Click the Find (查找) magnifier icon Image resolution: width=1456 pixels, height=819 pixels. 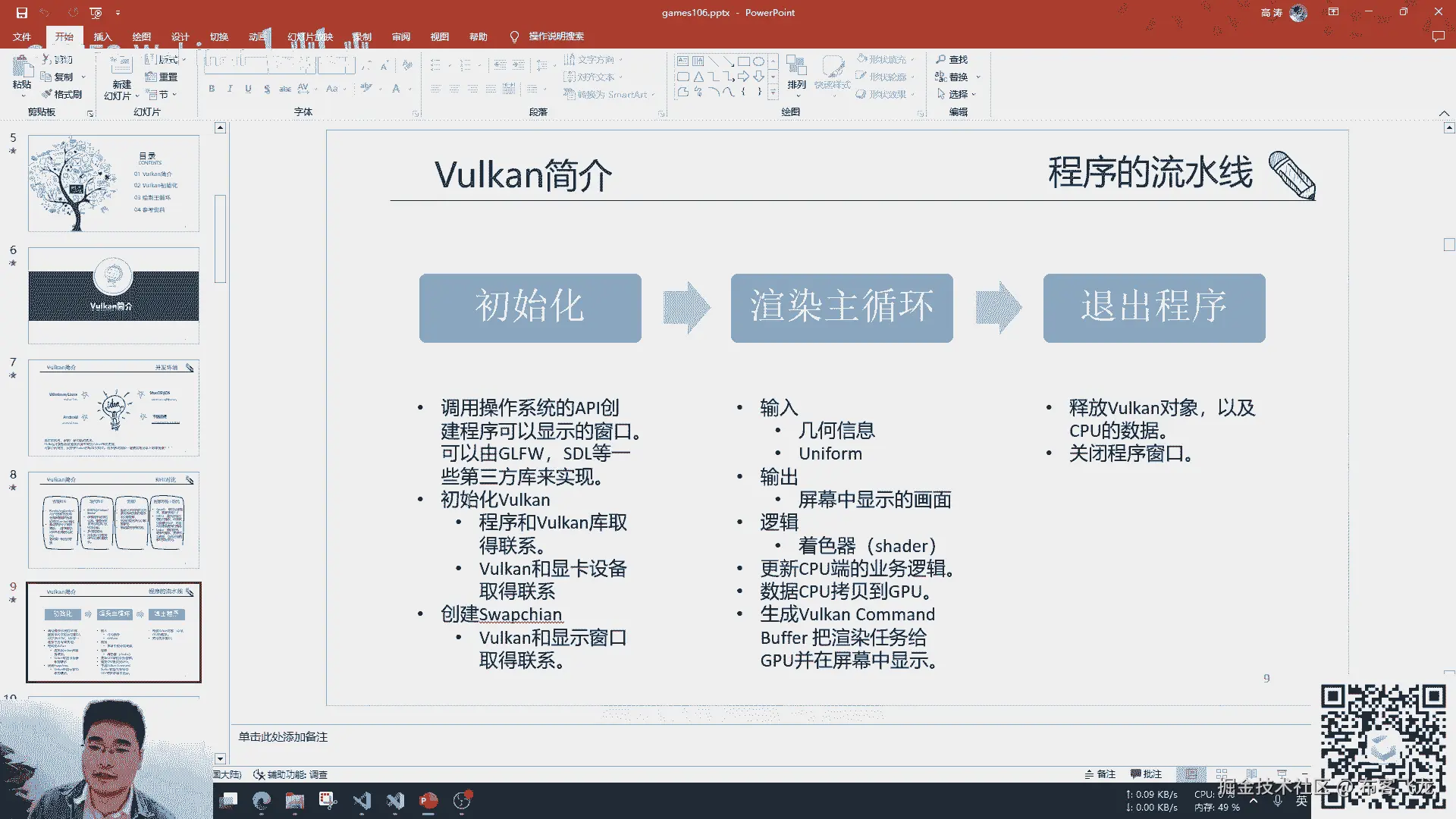point(941,59)
